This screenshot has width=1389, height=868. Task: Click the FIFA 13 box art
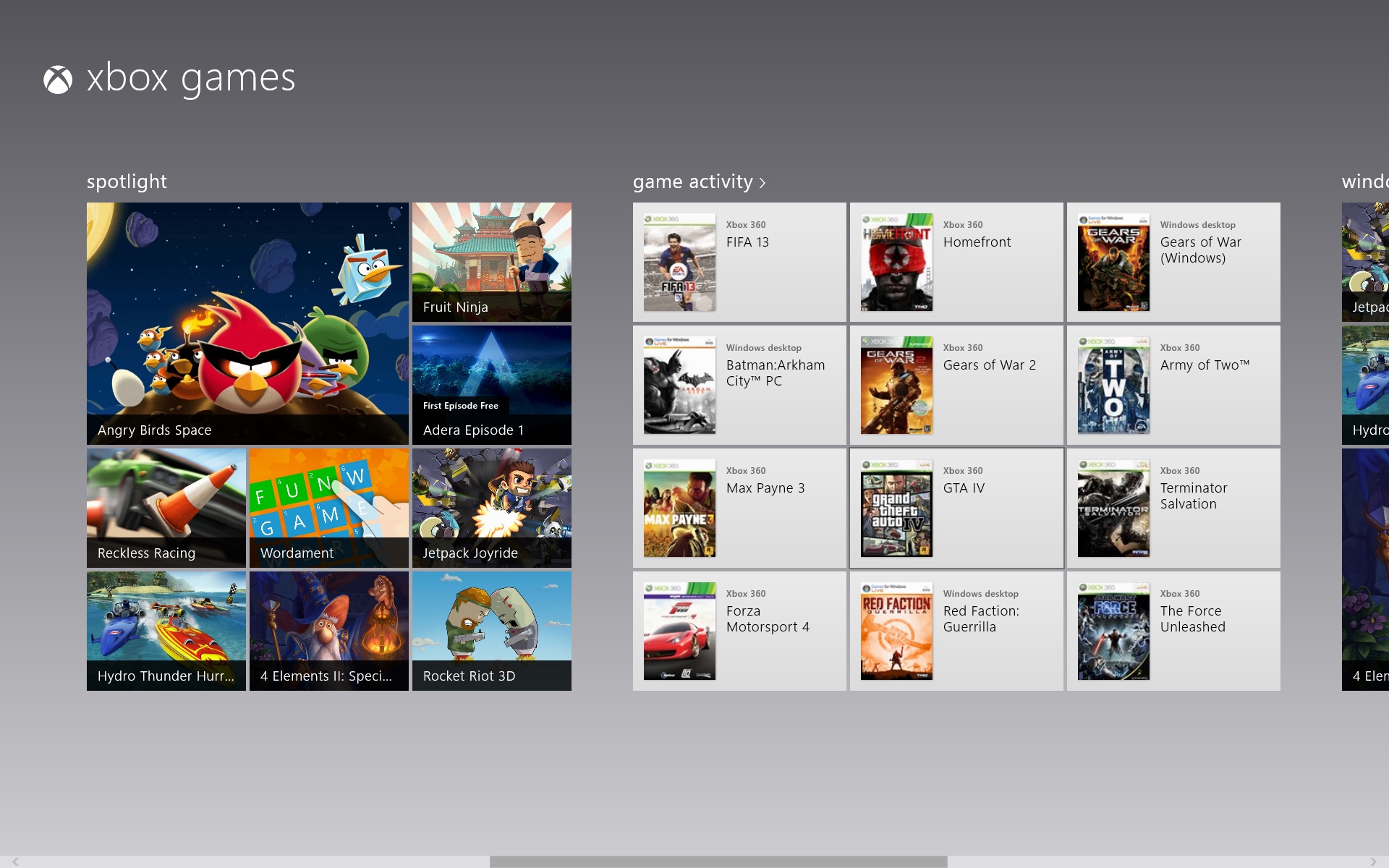679,262
